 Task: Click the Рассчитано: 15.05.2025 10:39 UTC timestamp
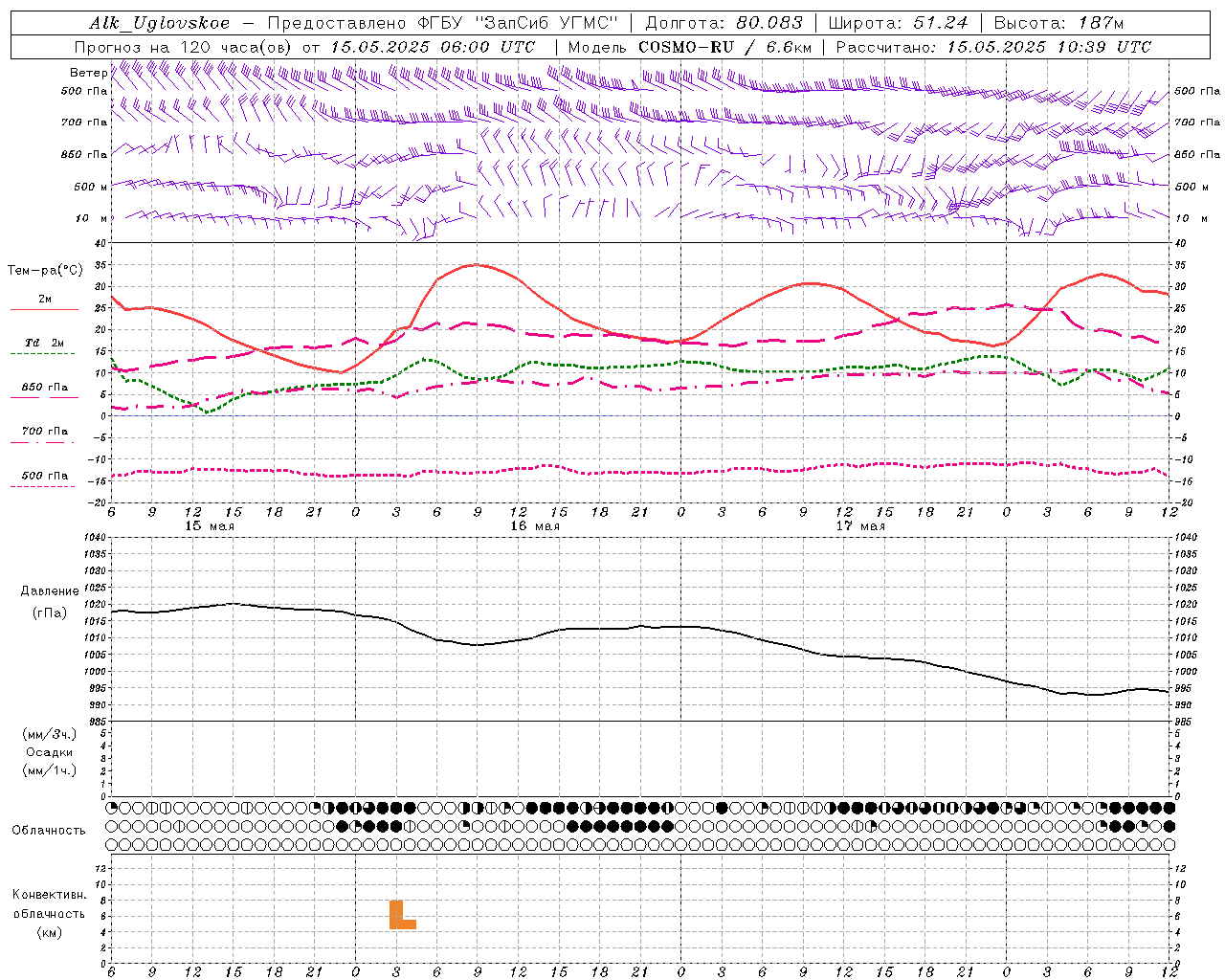pyautogui.click(x=993, y=47)
